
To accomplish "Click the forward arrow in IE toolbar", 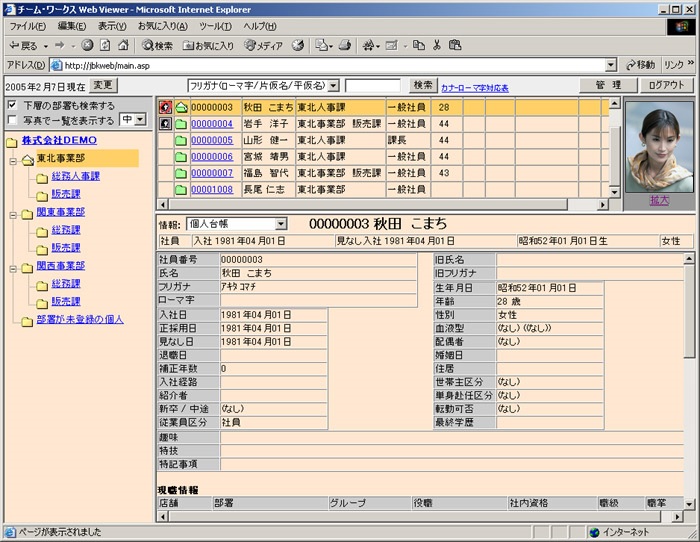I will [x=60, y=45].
